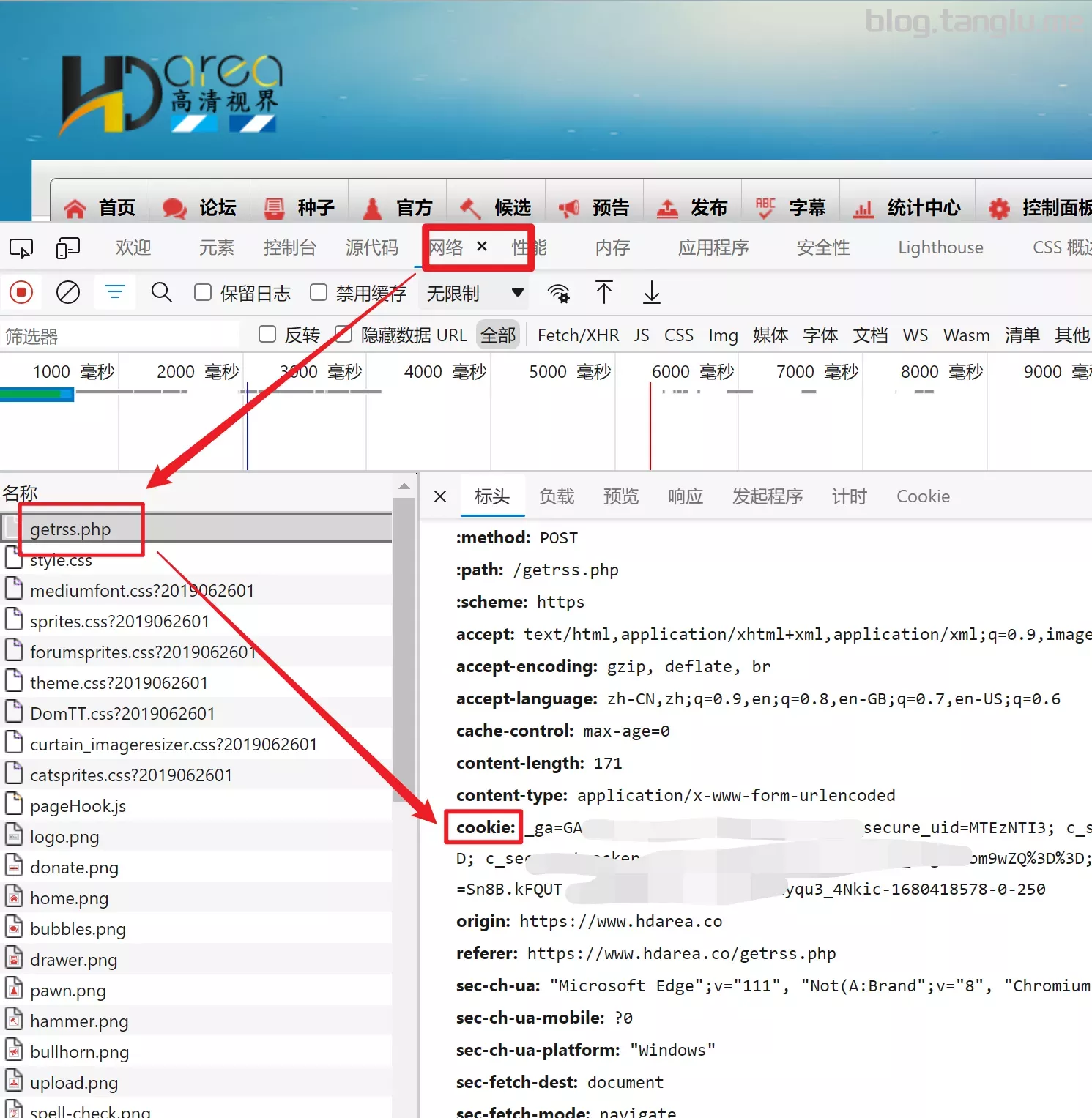Export HAR file with down arrow

click(651, 293)
